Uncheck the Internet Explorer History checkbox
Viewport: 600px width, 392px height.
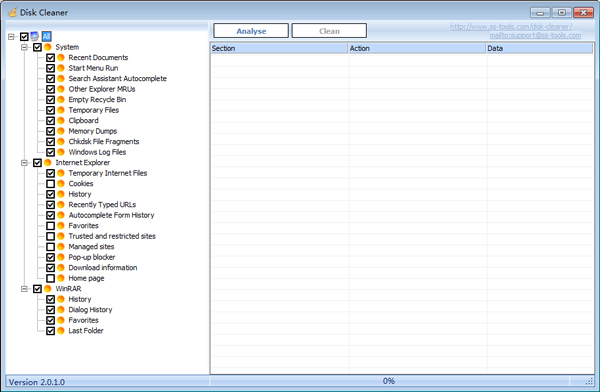pos(50,194)
